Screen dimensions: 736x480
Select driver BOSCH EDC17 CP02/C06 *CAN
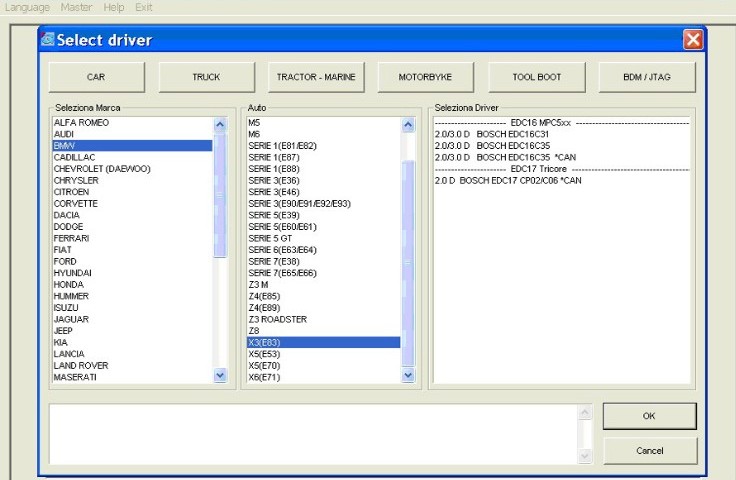pyautogui.click(x=561, y=180)
